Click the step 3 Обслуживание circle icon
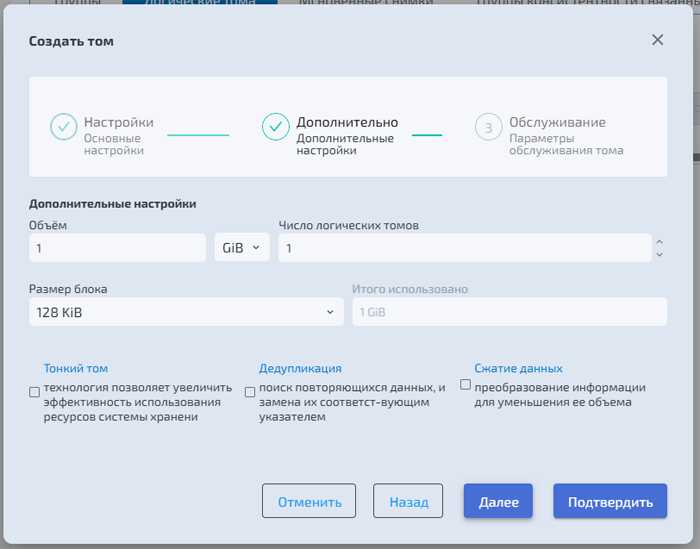 click(488, 127)
